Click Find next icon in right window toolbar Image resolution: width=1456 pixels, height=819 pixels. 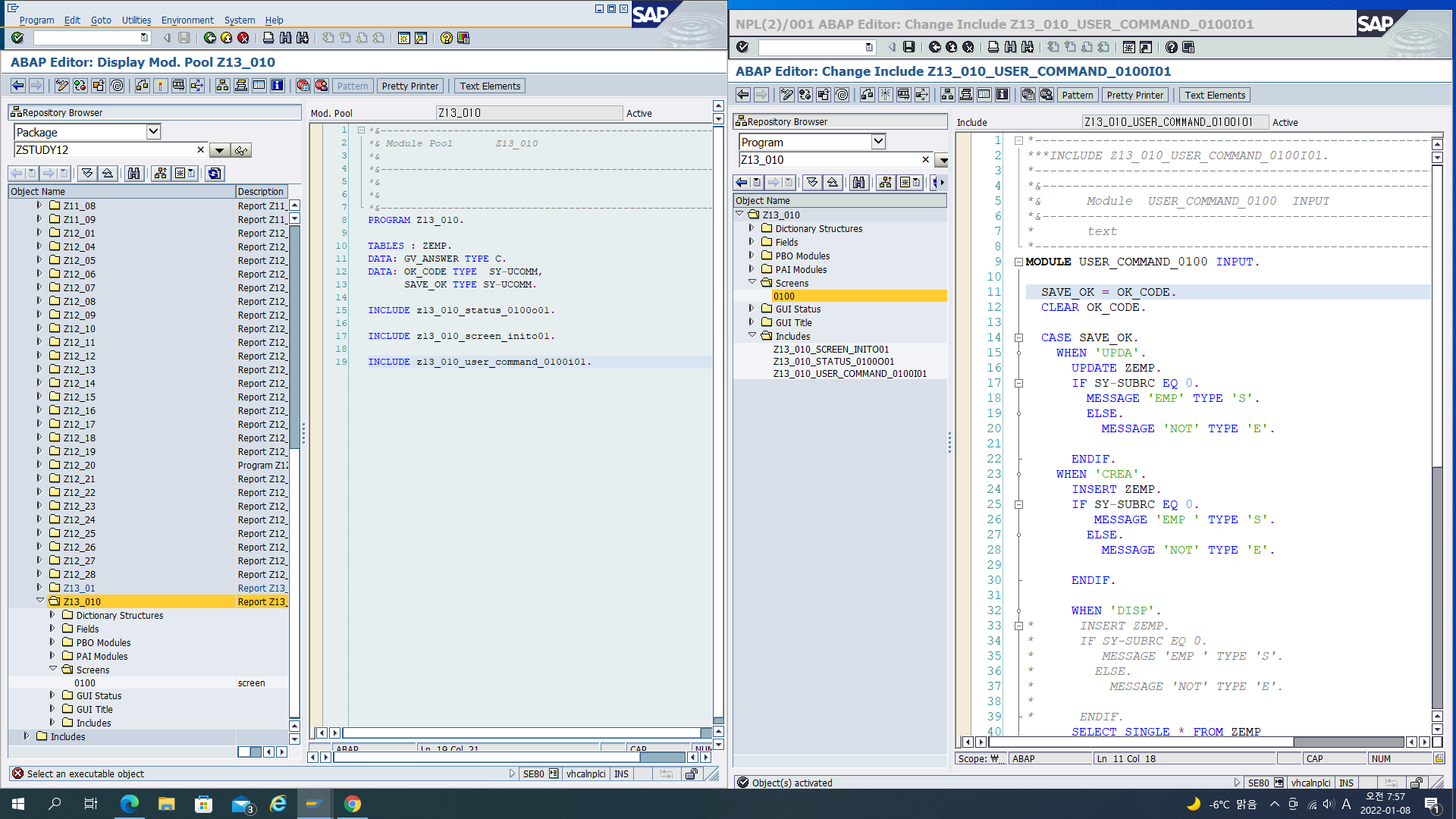click(x=1028, y=47)
